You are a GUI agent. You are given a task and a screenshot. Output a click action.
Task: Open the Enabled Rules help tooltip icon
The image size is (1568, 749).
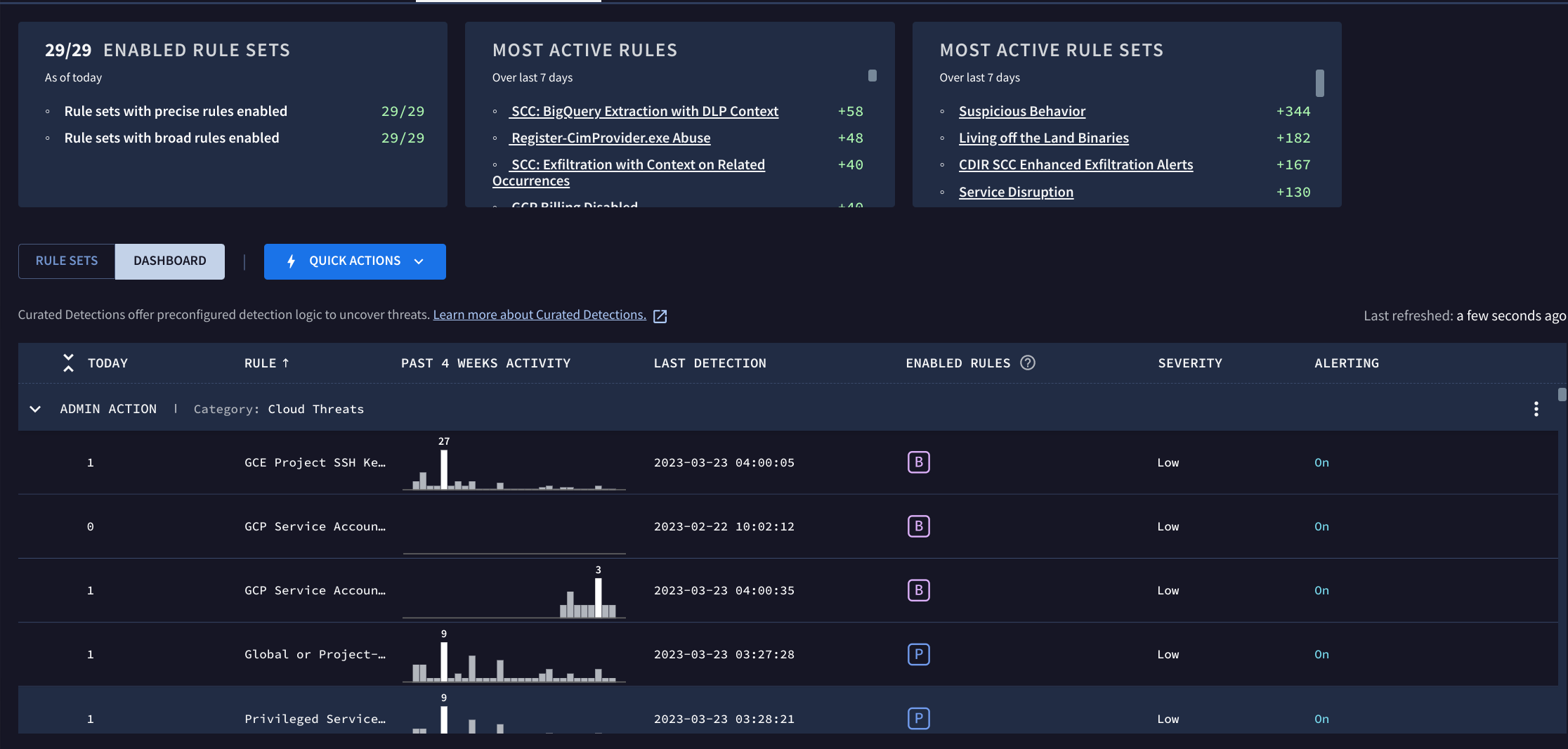(1028, 363)
